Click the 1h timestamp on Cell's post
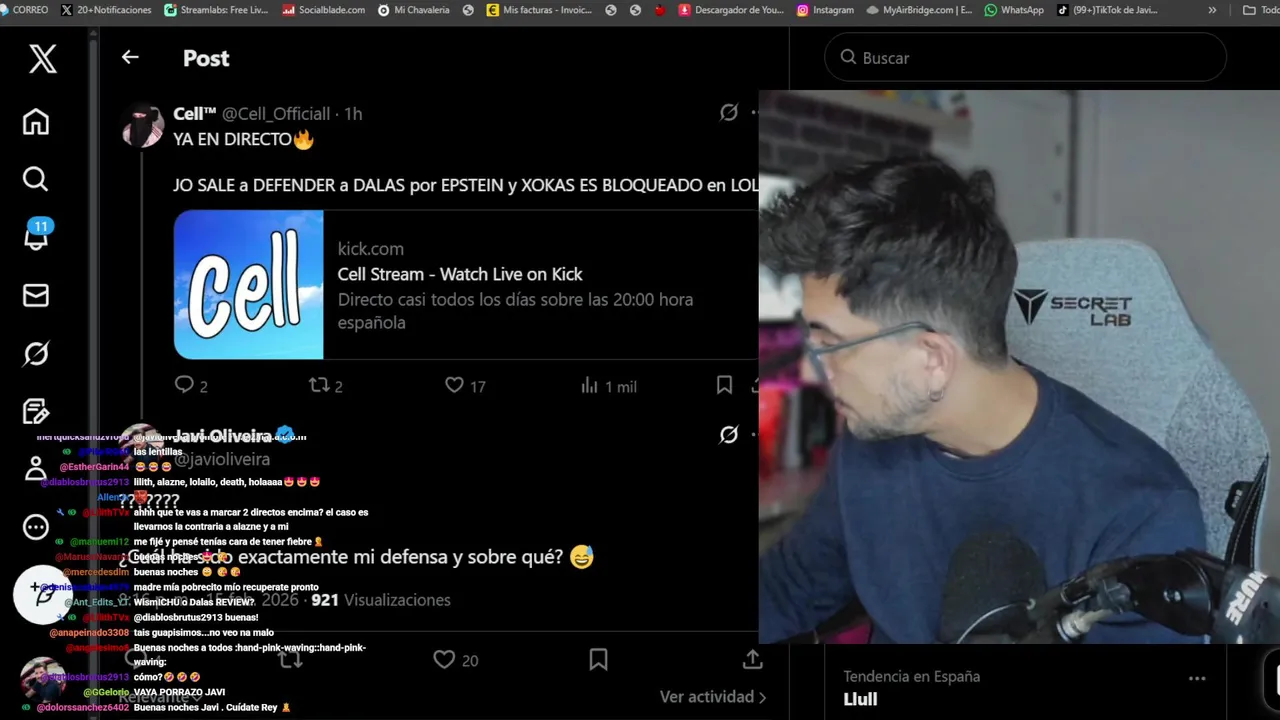The width and height of the screenshot is (1280, 720). (353, 114)
